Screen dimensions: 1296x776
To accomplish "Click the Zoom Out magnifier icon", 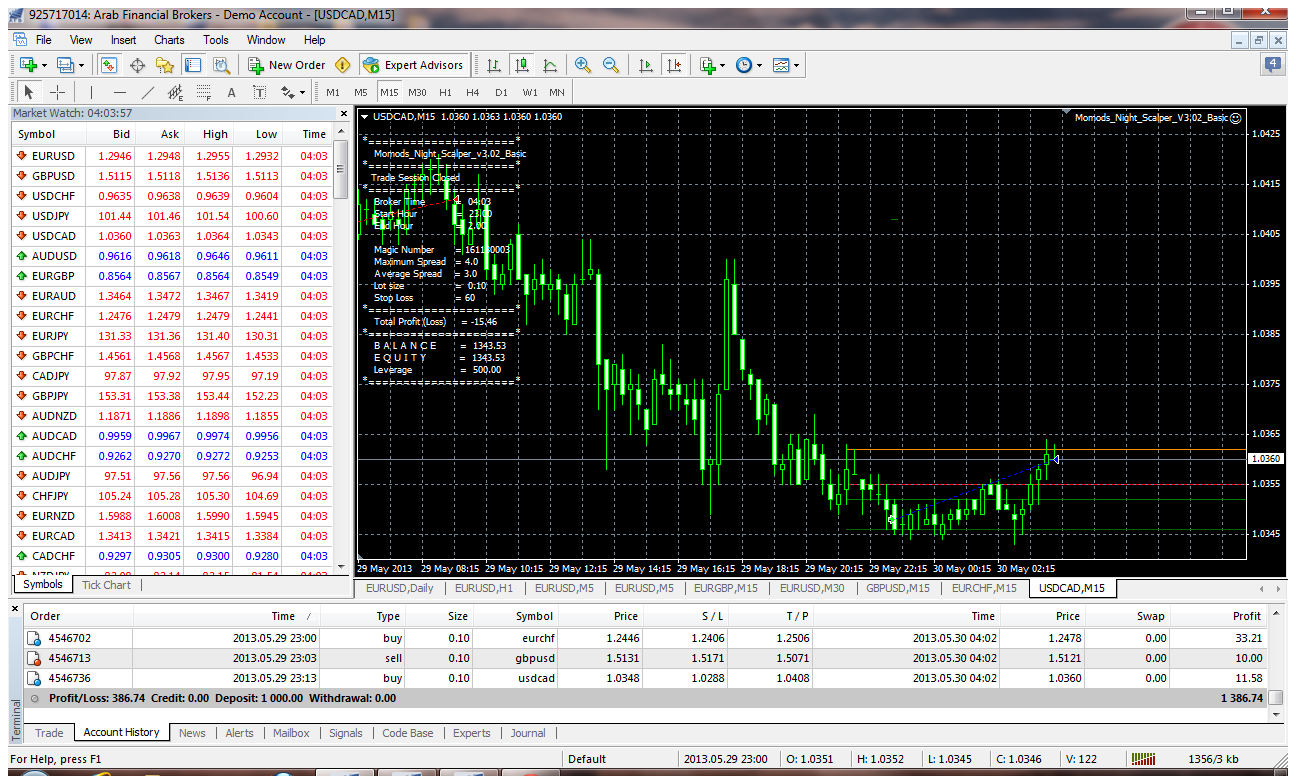I will (x=610, y=65).
